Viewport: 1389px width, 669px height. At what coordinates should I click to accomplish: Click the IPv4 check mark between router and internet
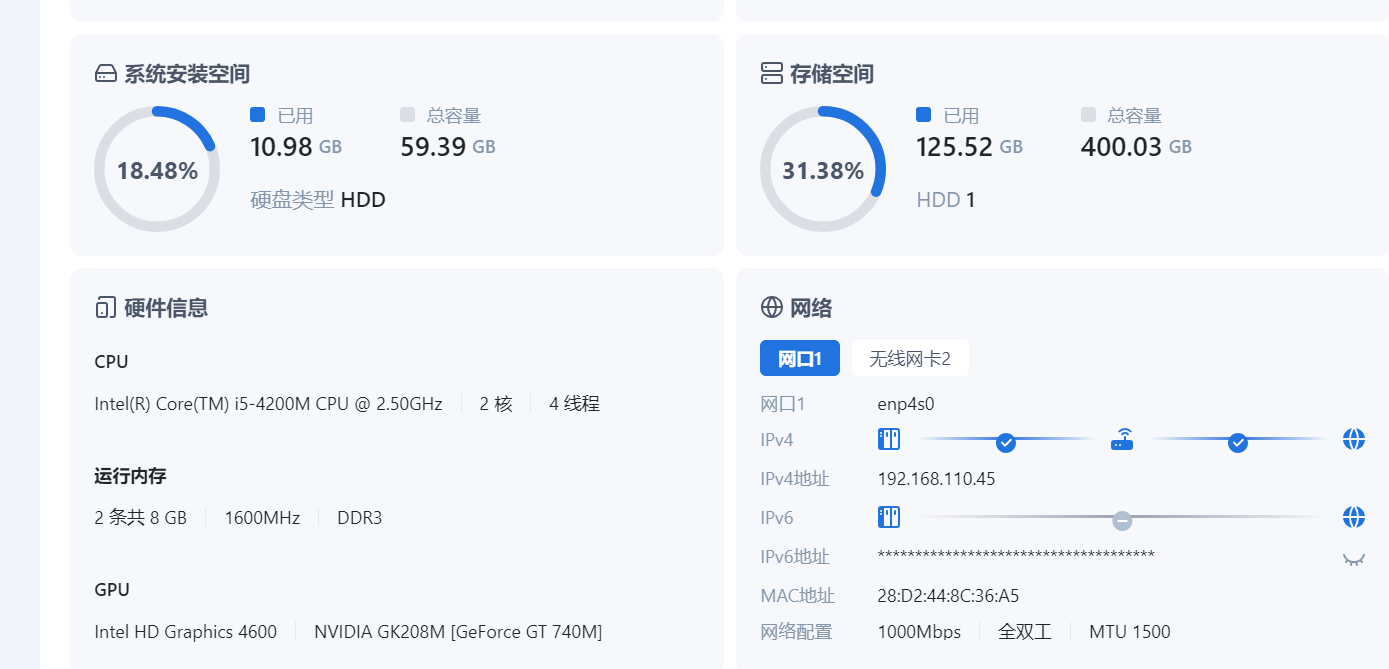(1238, 442)
